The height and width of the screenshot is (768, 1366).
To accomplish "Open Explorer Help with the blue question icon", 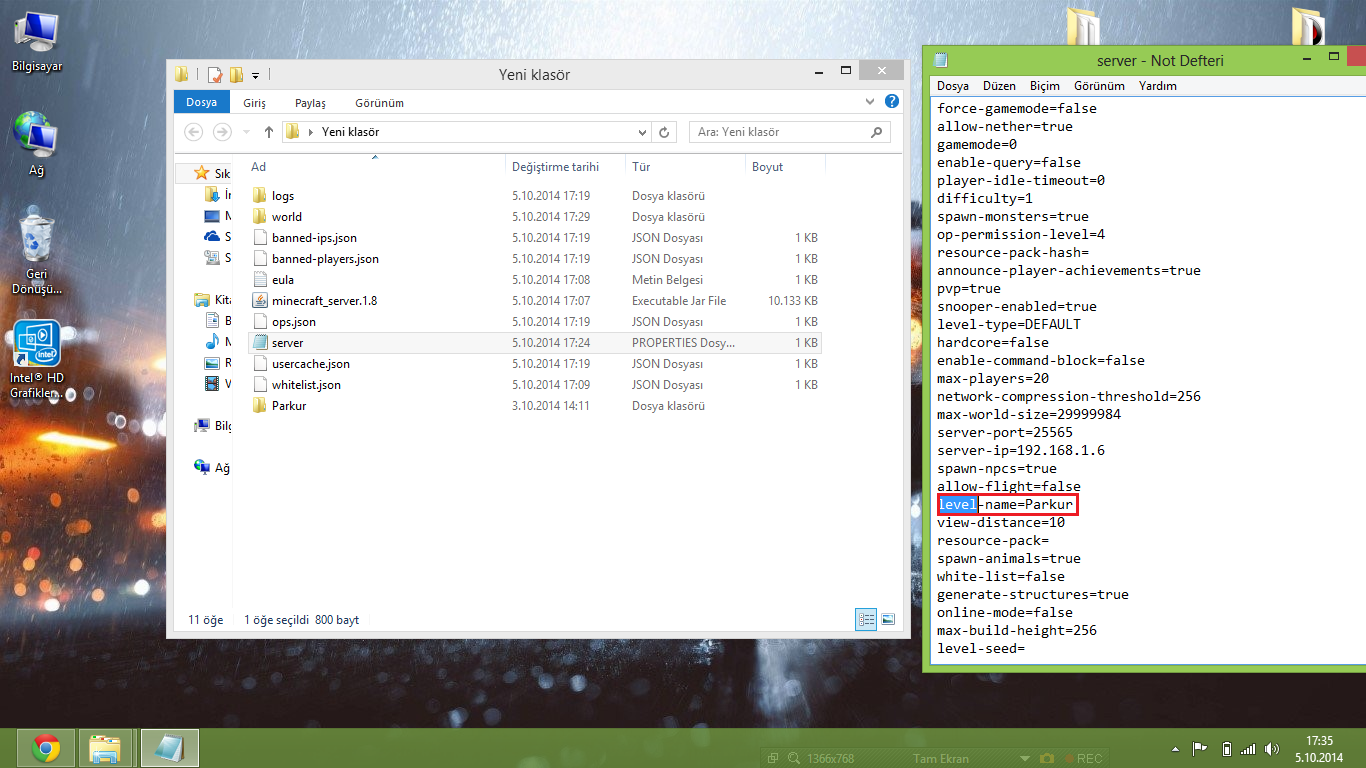I will 892,102.
